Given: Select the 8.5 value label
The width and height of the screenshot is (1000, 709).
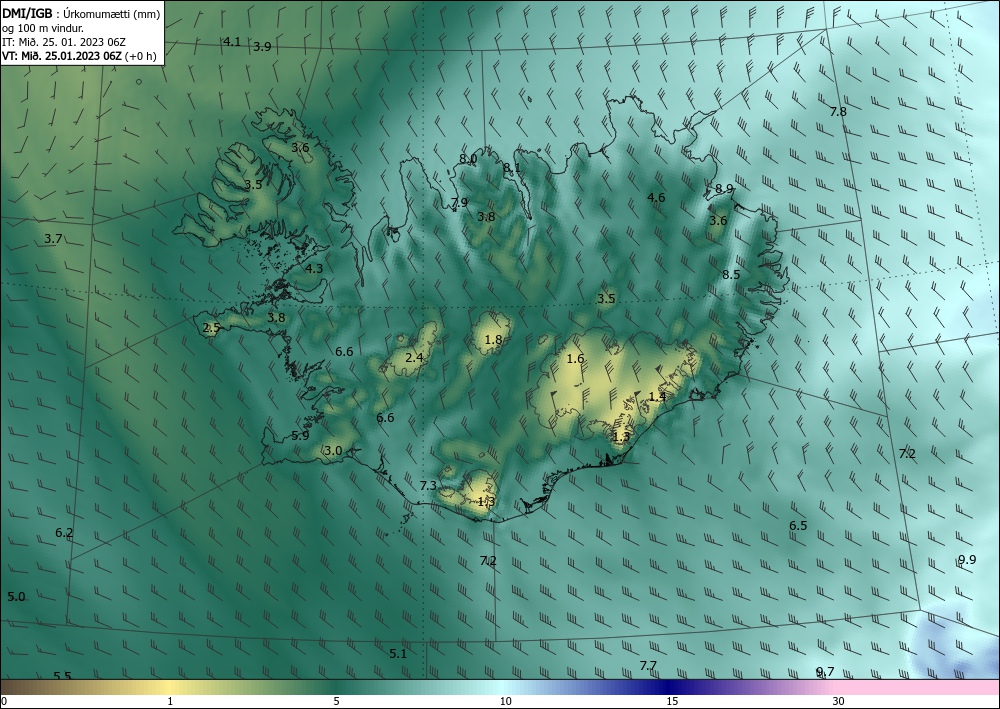Looking at the screenshot, I should coord(731,274).
